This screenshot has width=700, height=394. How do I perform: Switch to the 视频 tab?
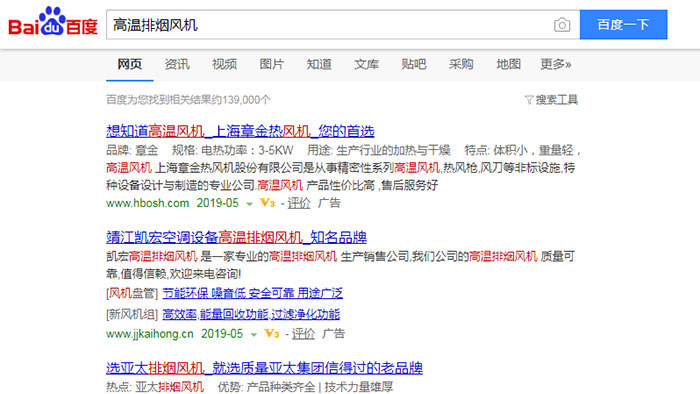click(x=224, y=64)
